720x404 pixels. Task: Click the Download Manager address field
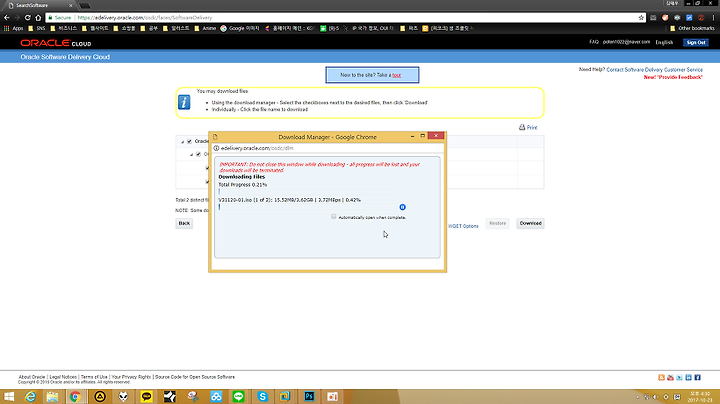[x=328, y=148]
